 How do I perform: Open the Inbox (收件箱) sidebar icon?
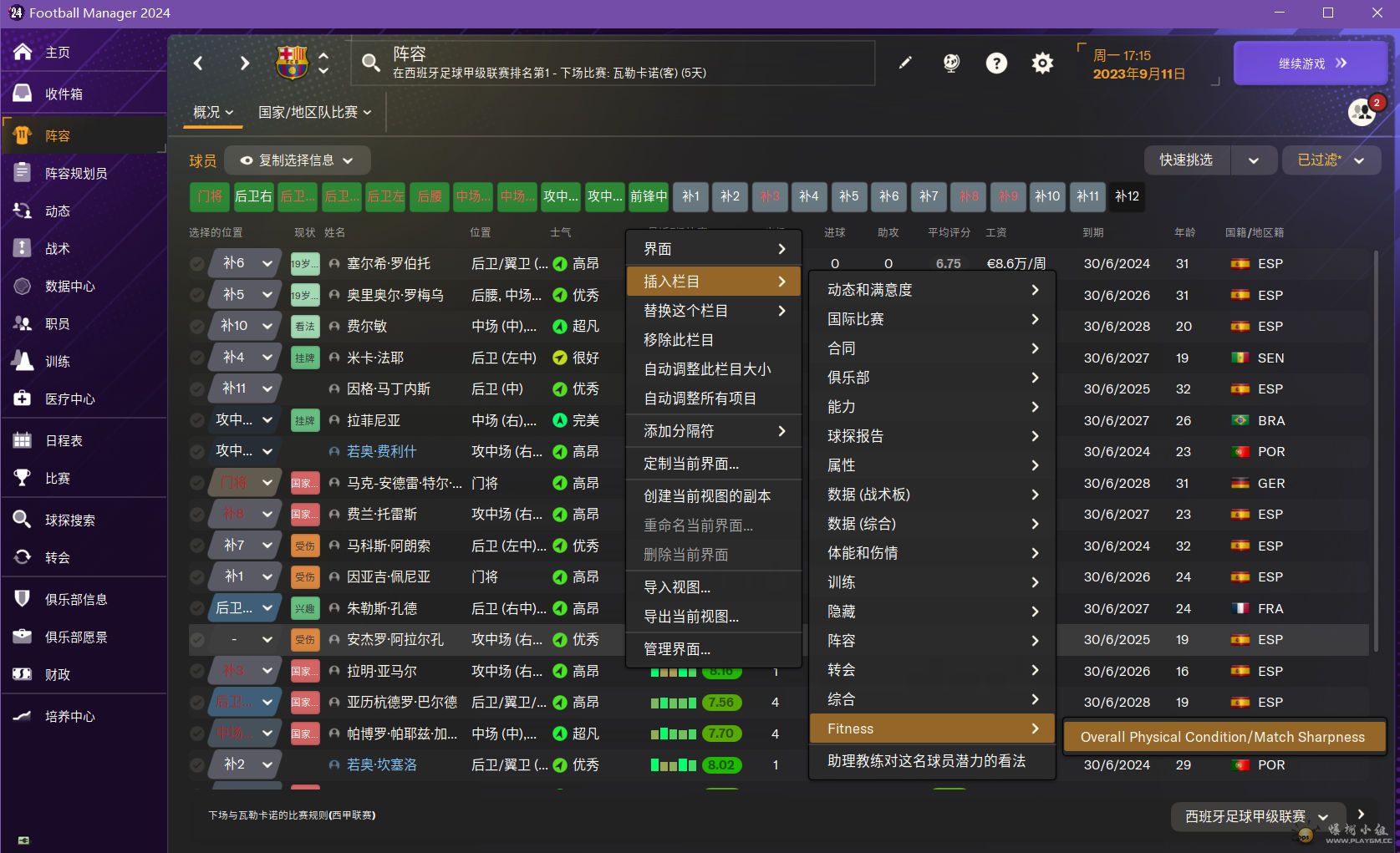pos(23,94)
